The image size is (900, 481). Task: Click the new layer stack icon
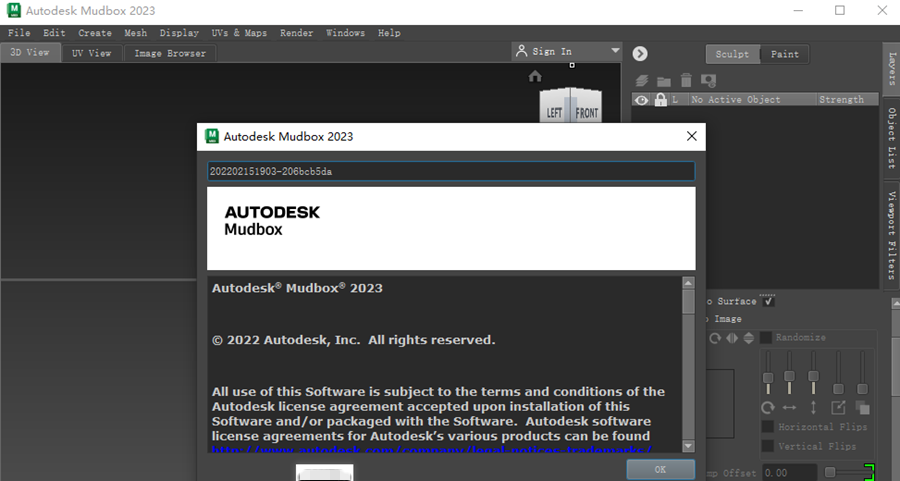[x=642, y=81]
